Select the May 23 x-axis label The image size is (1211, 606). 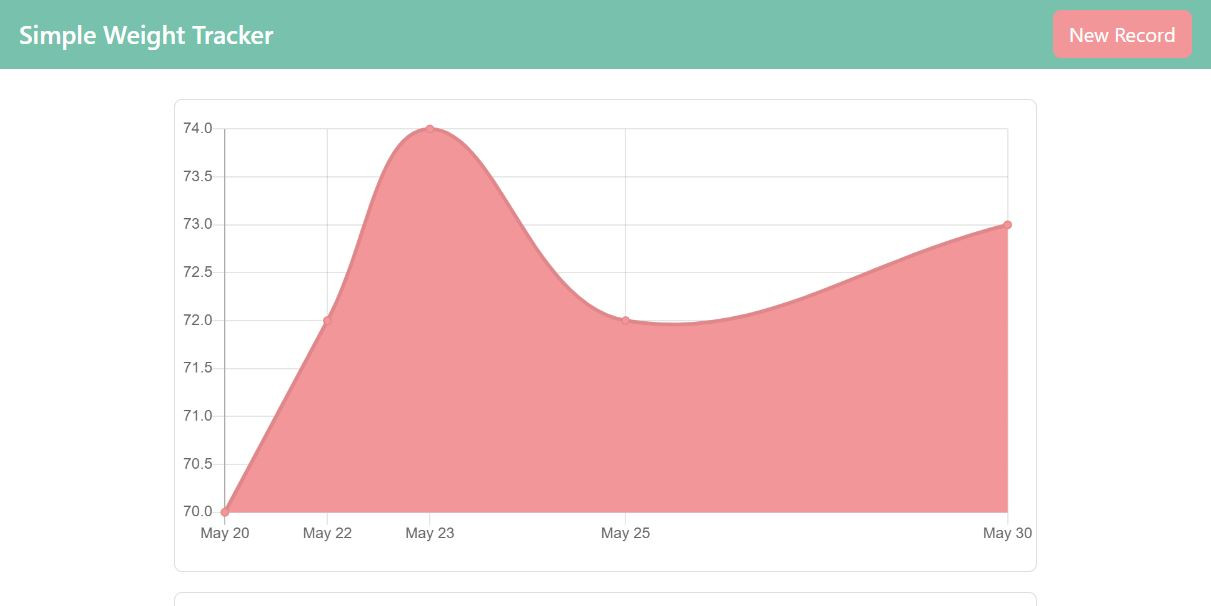point(430,533)
